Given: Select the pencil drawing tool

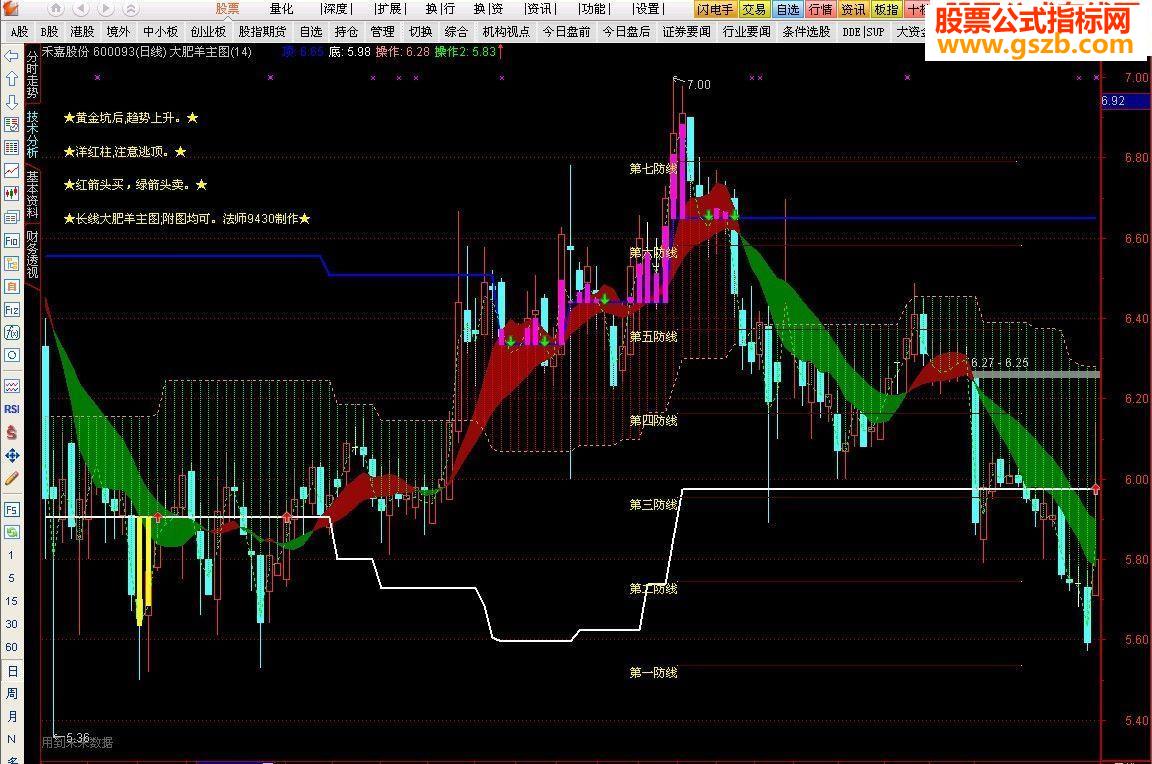Looking at the screenshot, I should tap(12, 479).
